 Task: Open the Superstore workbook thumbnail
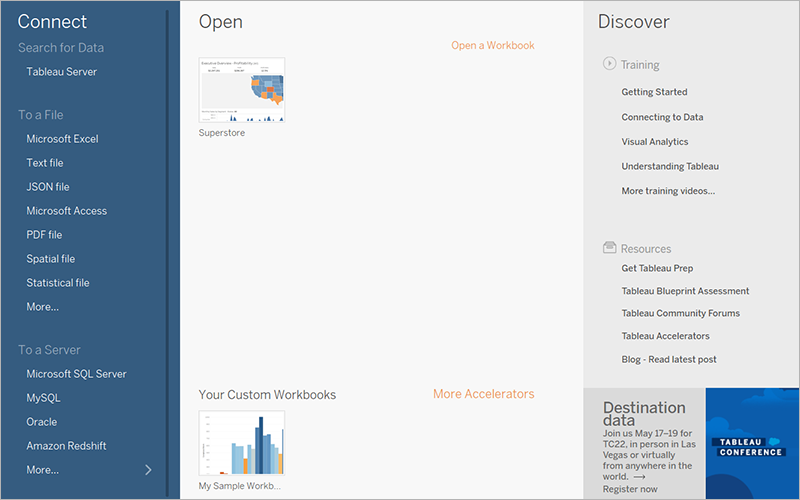(x=242, y=90)
